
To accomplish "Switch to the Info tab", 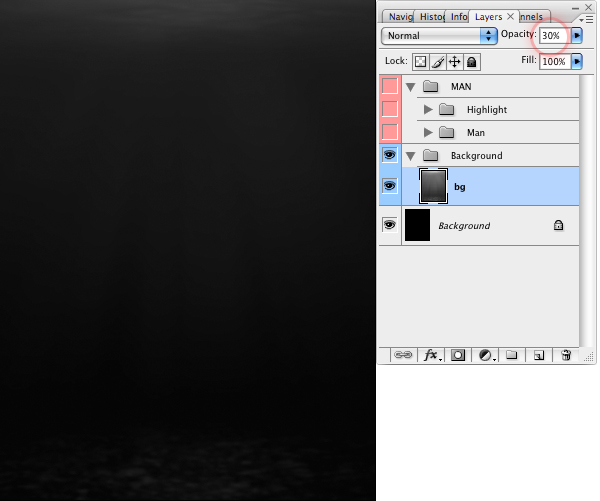I will [x=458, y=16].
